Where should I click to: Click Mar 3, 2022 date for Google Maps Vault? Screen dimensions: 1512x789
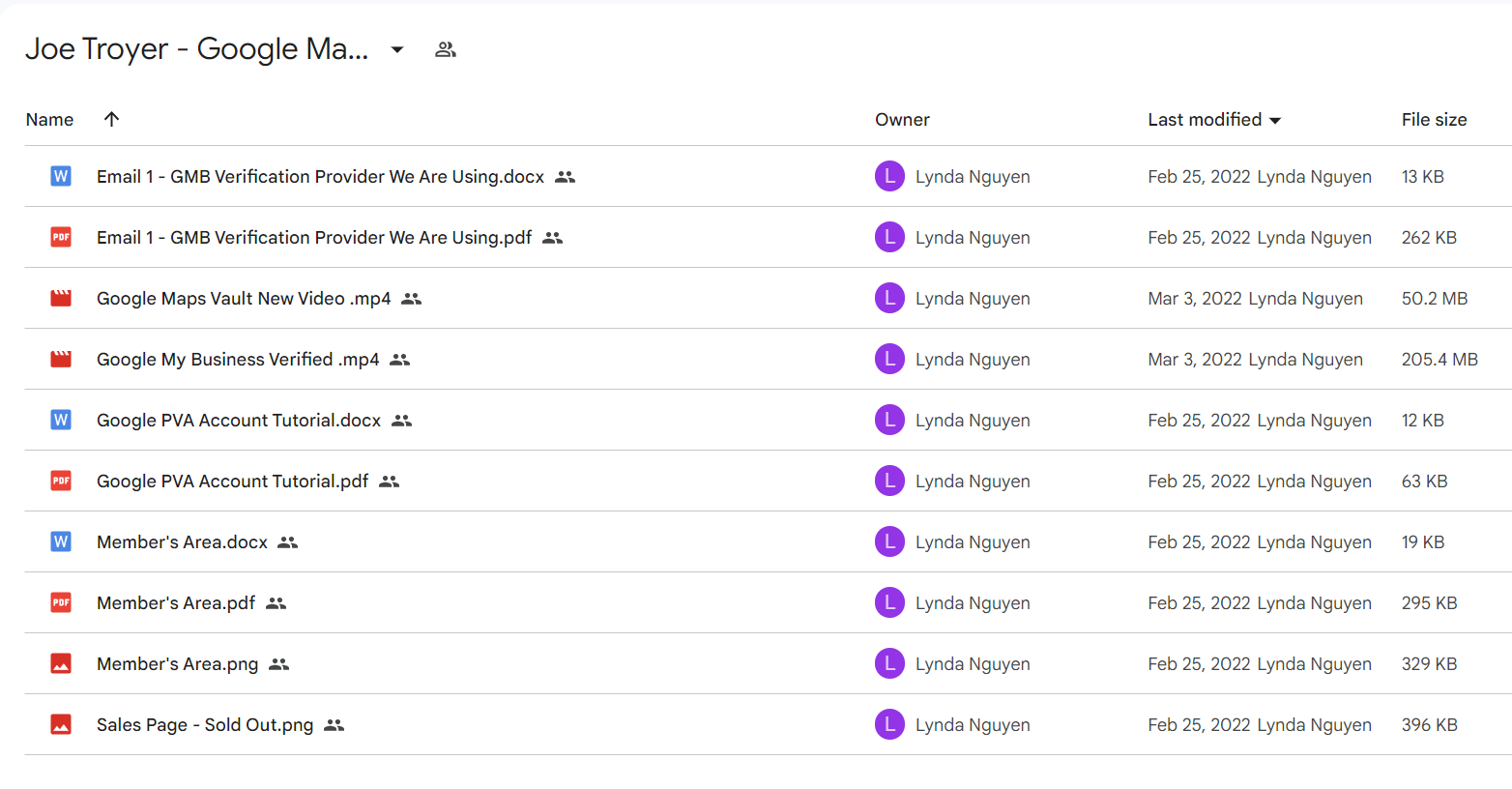point(1195,299)
